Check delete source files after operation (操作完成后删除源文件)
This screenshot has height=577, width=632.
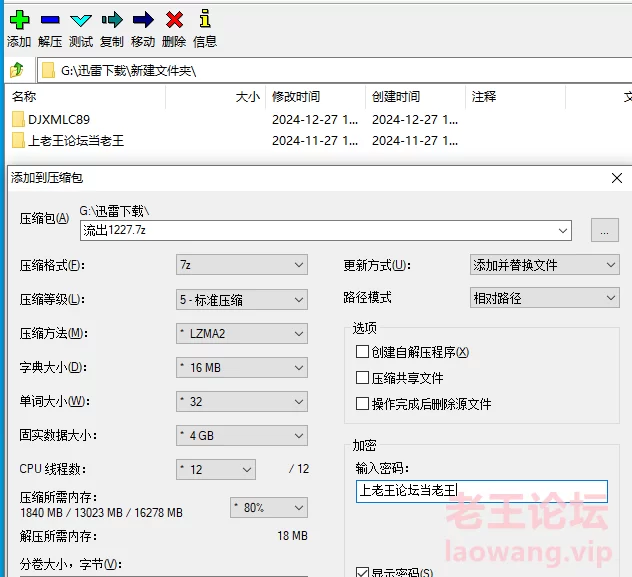tap(363, 404)
